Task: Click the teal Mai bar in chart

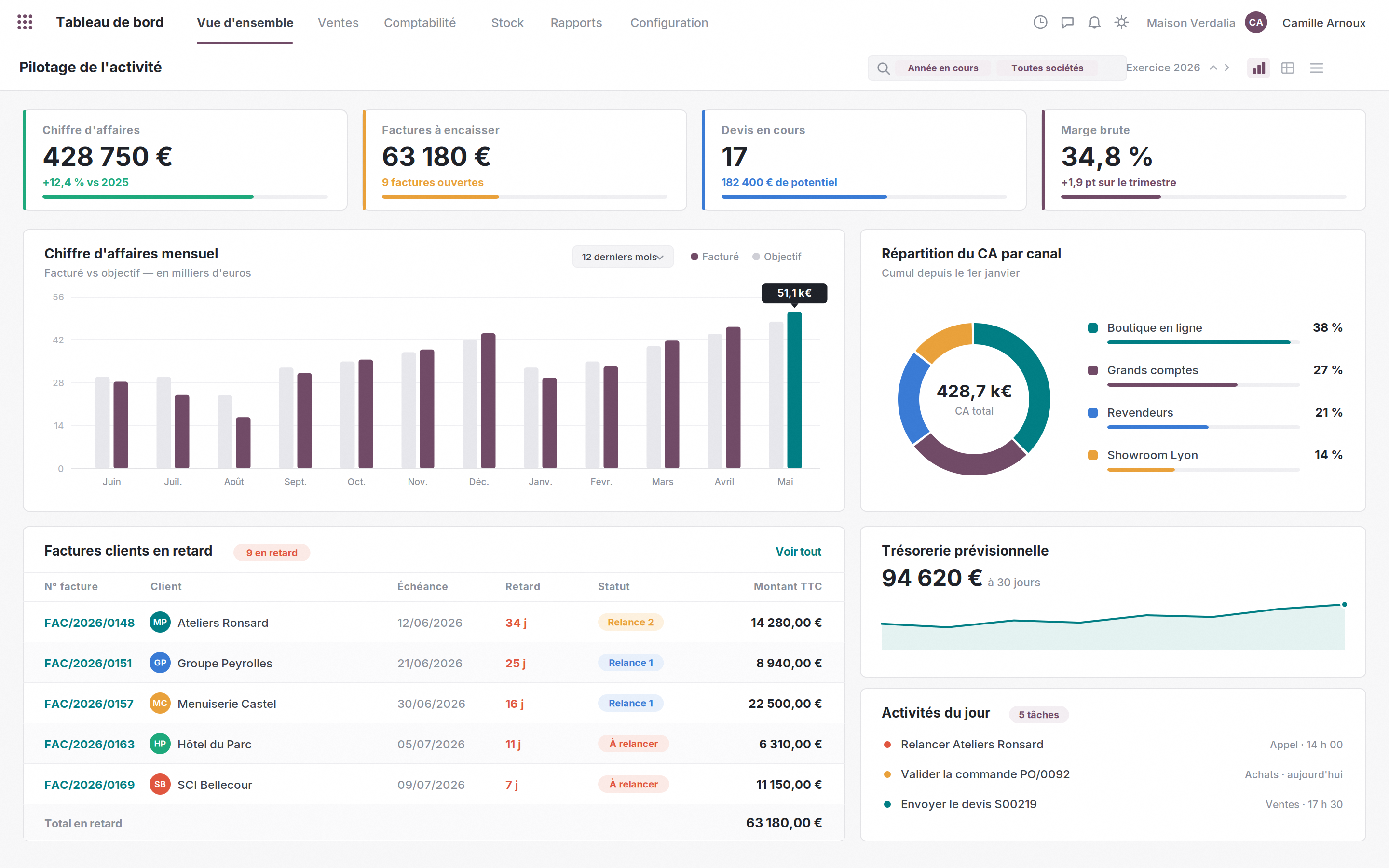Action: [794, 391]
